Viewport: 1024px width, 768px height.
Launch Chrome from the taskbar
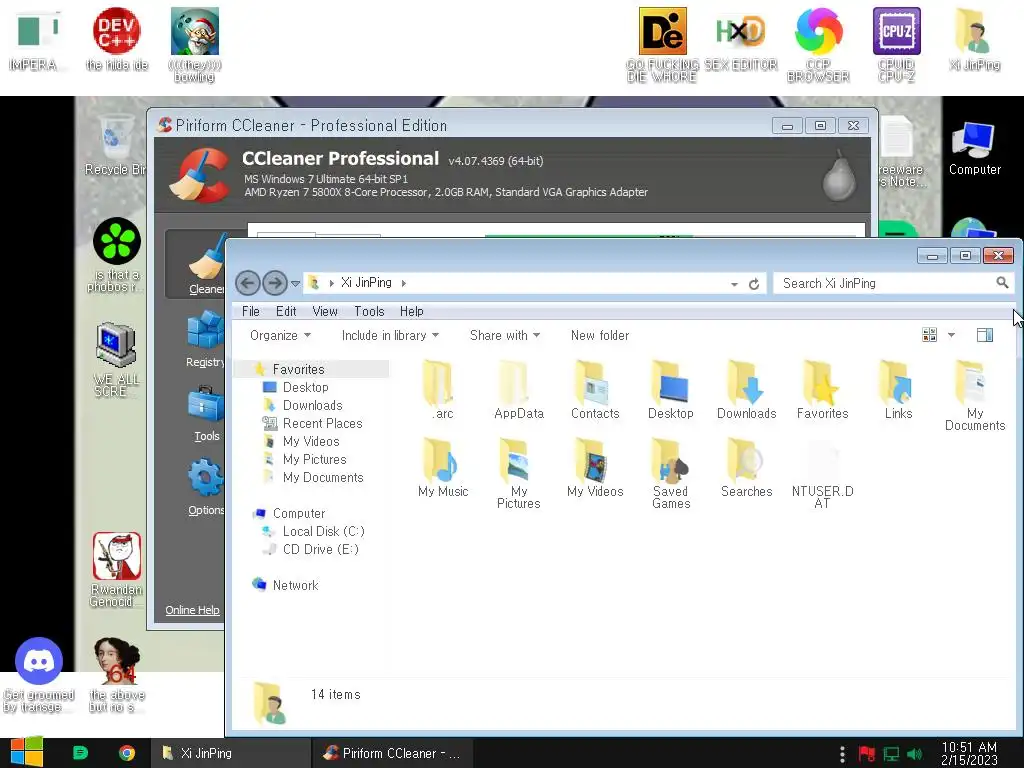[127, 753]
